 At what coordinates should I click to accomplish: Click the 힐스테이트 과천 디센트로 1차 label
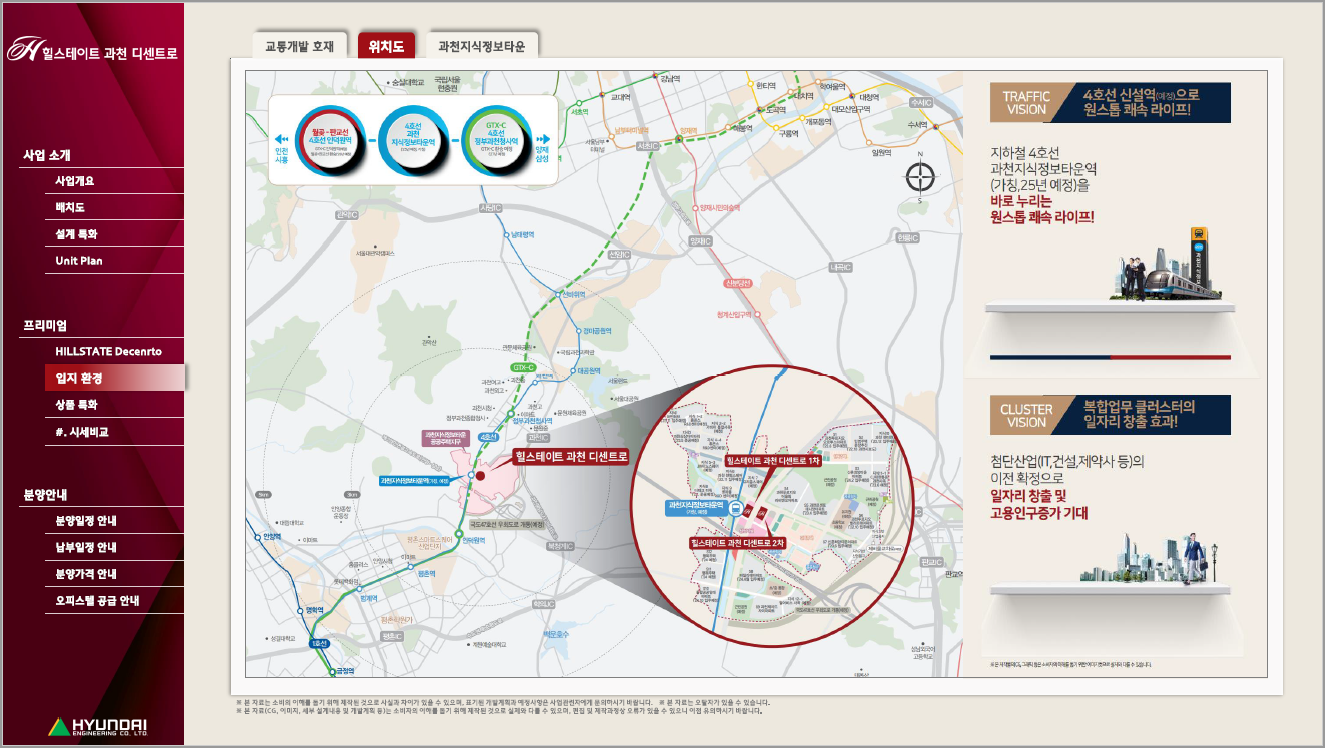(772, 460)
